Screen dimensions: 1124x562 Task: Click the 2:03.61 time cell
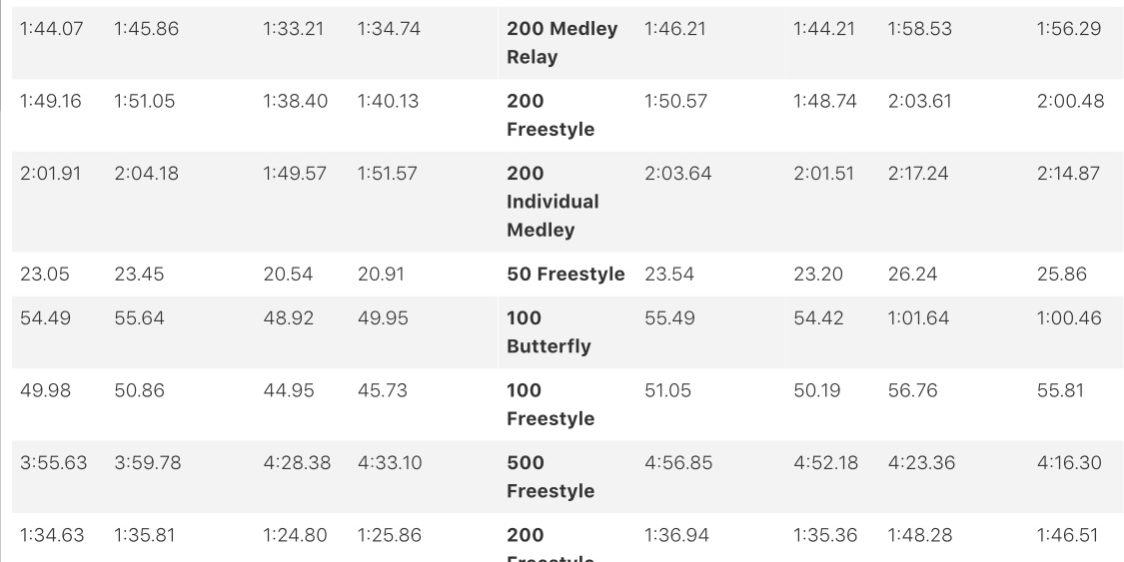pyautogui.click(x=919, y=101)
